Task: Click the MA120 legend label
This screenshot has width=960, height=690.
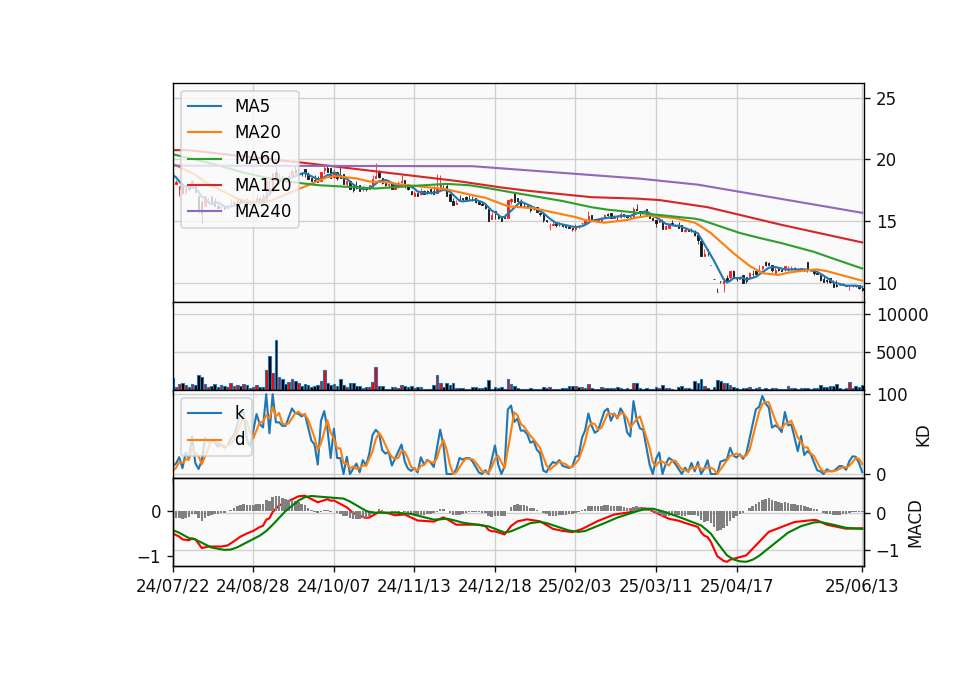Action: click(x=263, y=185)
